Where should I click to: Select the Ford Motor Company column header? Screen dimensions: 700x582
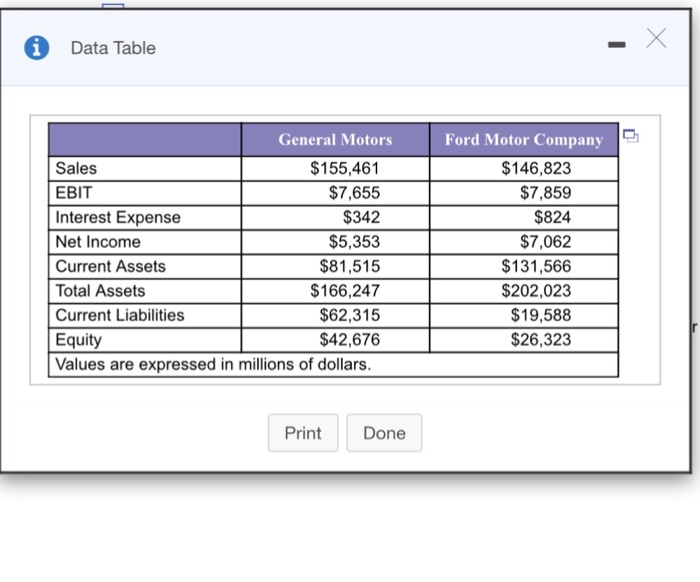[x=524, y=140]
